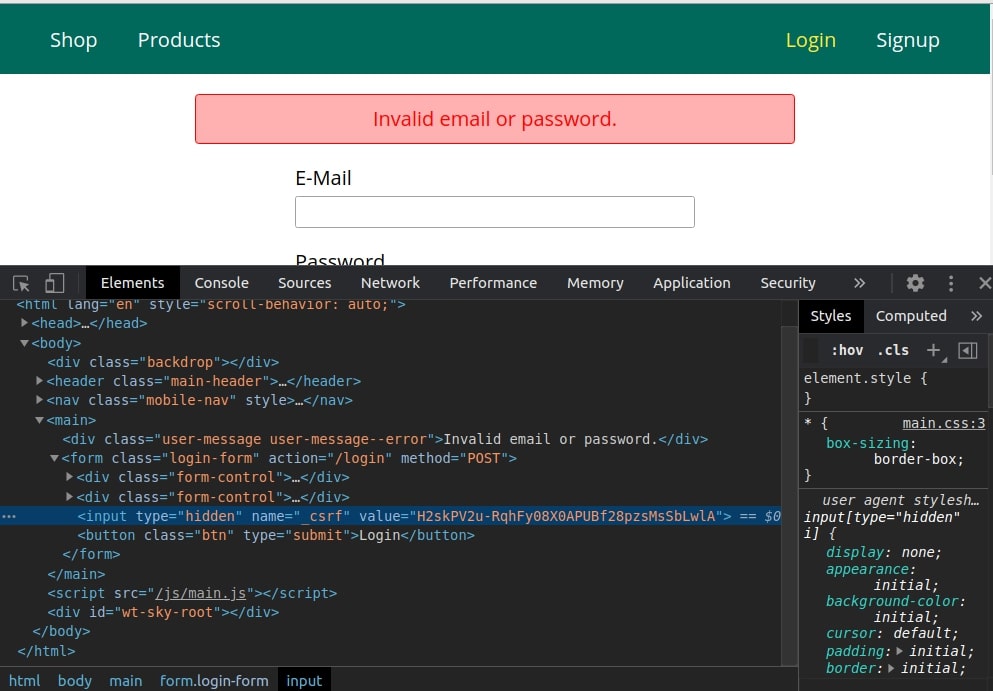The height and width of the screenshot is (691, 993).
Task: Select the div wt-sky-root row
Action: click(163, 612)
